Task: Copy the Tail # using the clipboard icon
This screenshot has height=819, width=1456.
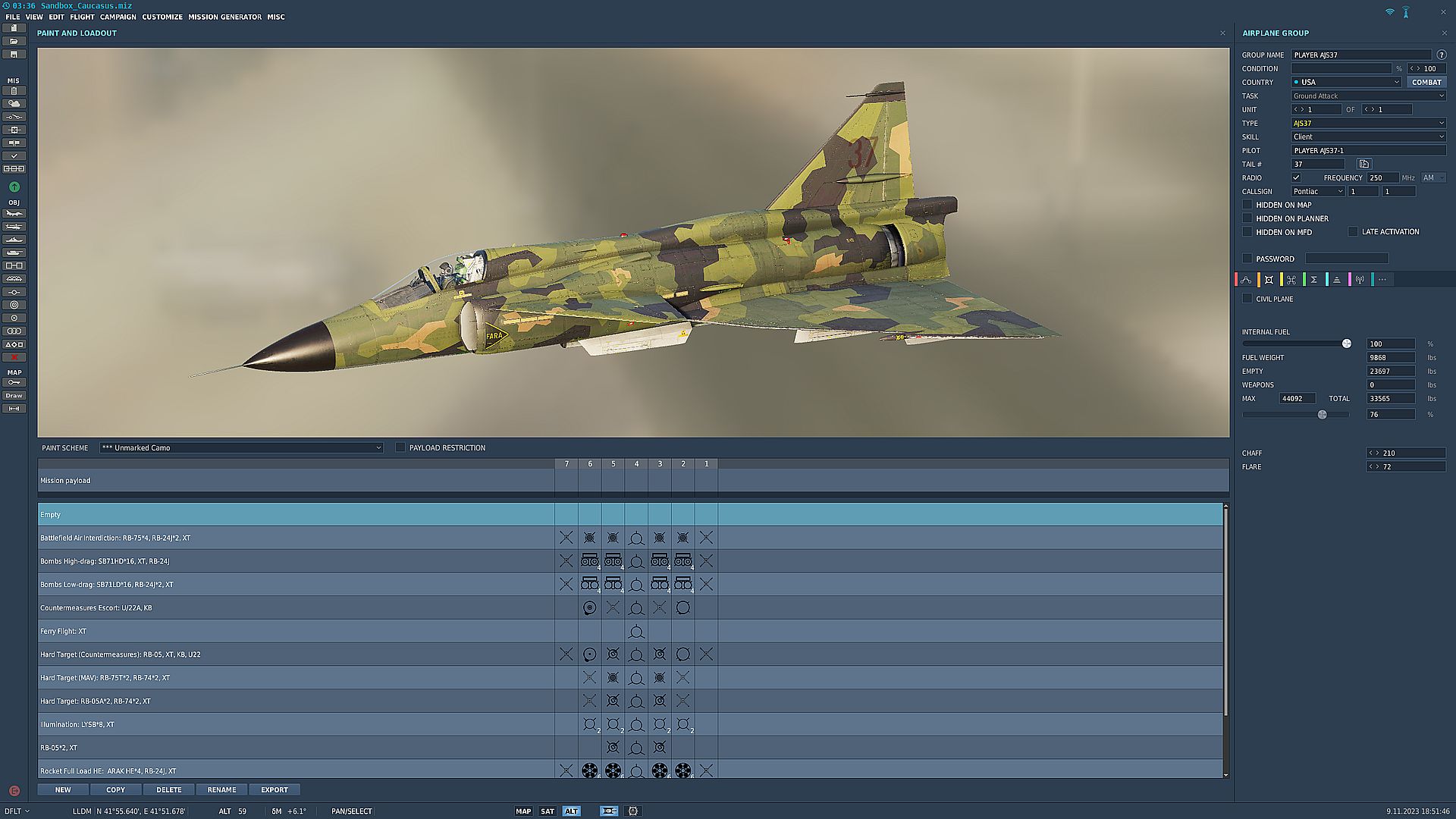Action: (x=1363, y=164)
